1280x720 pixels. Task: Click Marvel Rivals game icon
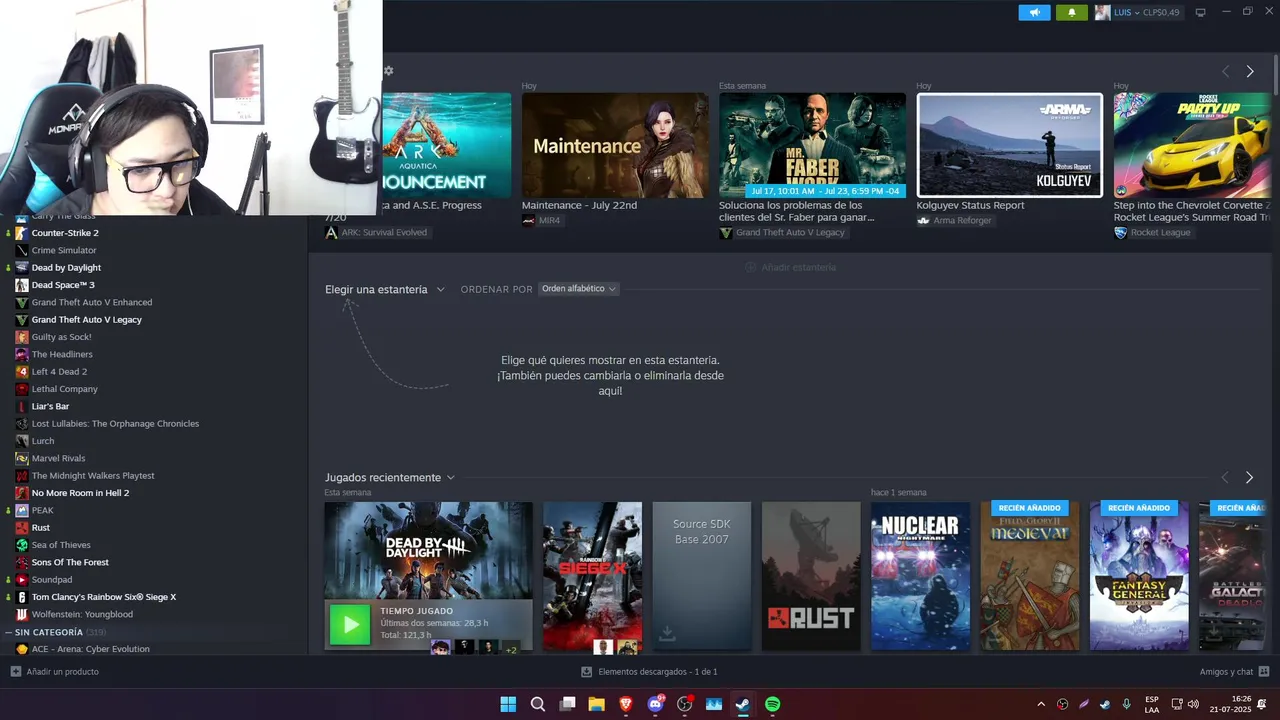pyautogui.click(x=22, y=458)
